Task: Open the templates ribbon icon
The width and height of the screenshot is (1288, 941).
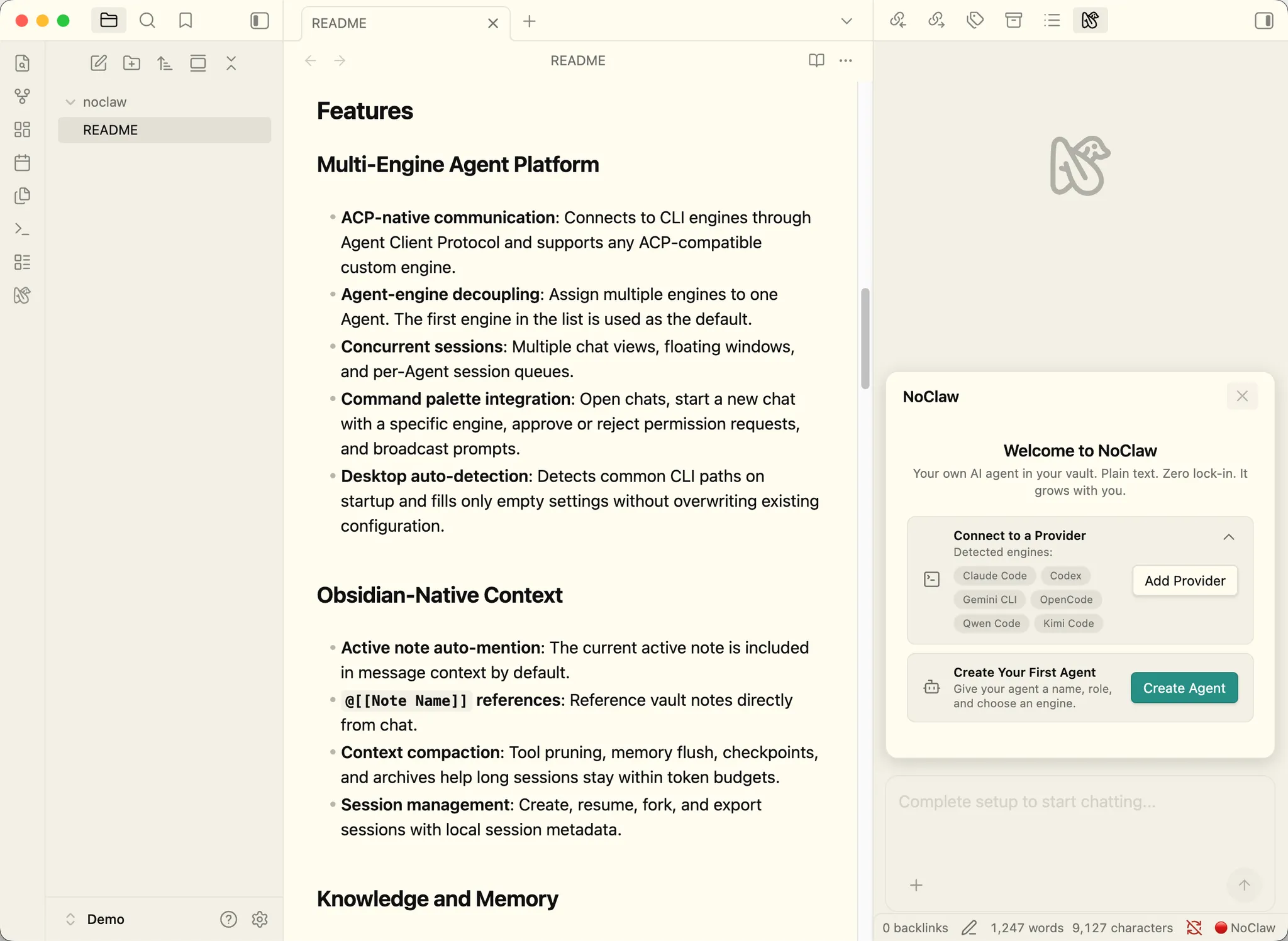Action: pyautogui.click(x=22, y=195)
